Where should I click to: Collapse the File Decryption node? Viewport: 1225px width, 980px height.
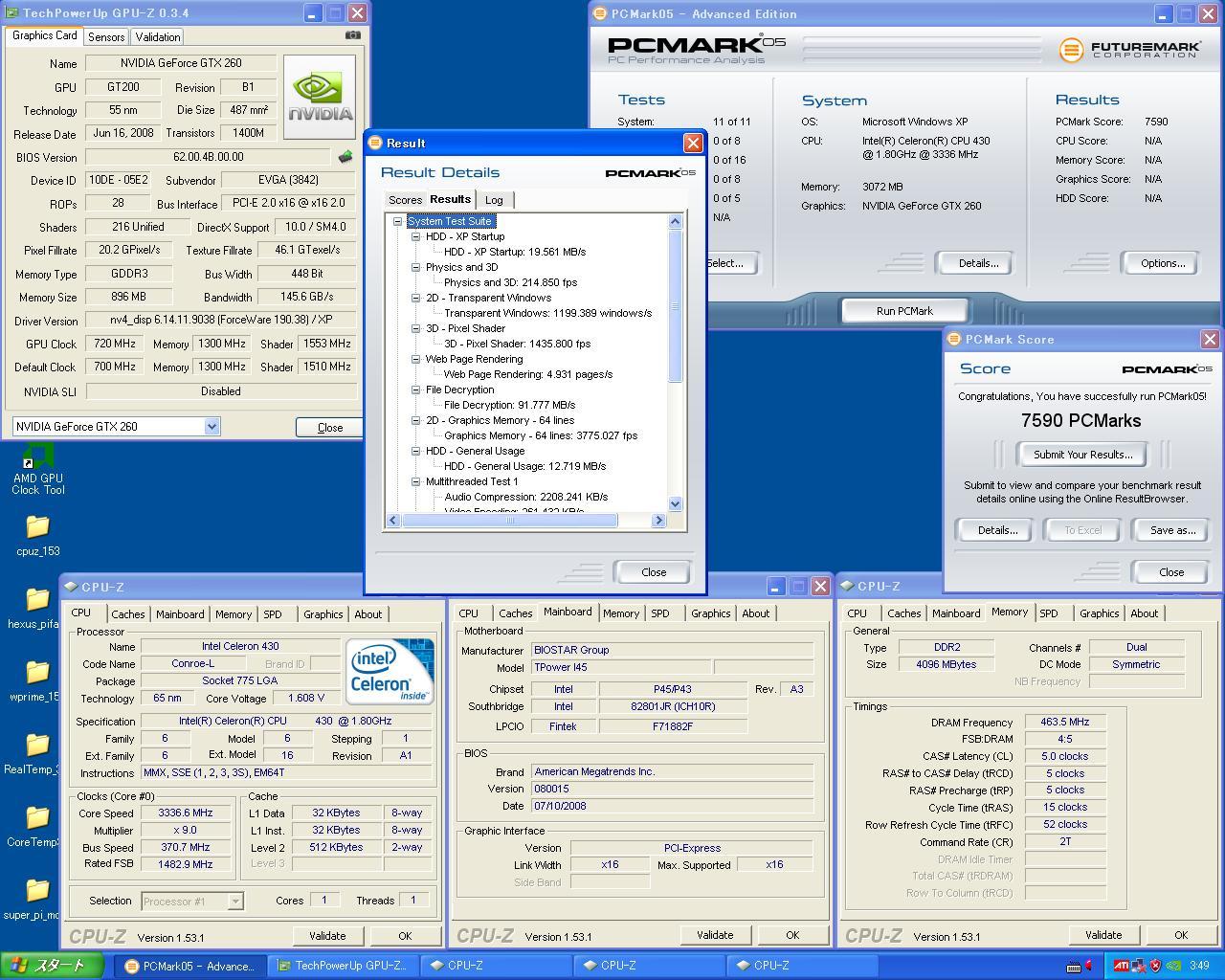[x=415, y=390]
